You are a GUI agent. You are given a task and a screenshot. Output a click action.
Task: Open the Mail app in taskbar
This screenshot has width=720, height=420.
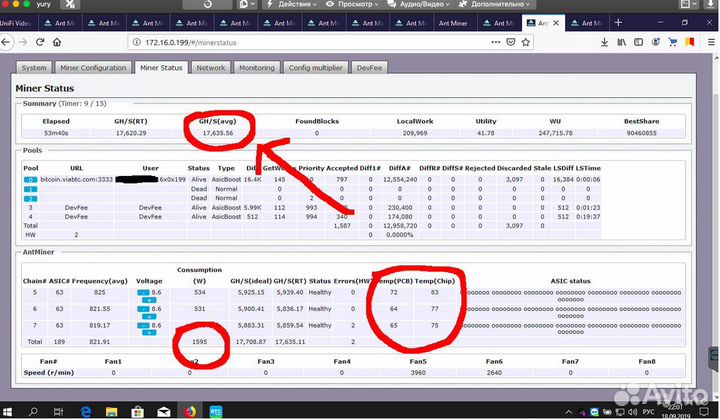(163, 410)
